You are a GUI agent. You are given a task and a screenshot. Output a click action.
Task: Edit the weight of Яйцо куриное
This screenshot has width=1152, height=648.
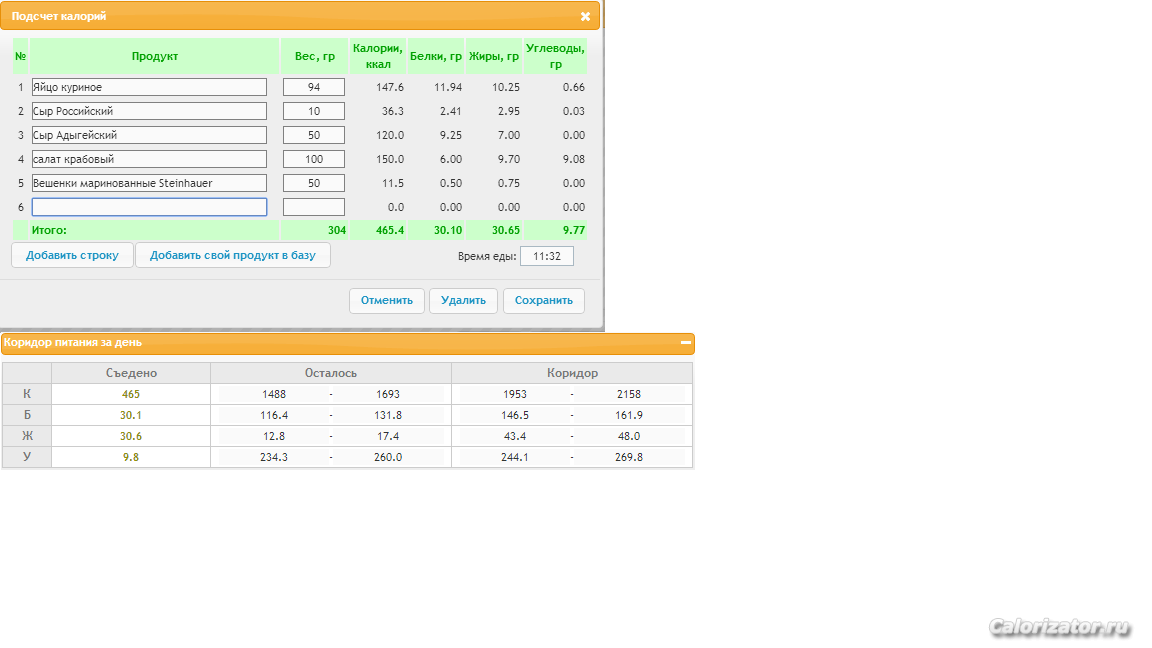tap(314, 87)
